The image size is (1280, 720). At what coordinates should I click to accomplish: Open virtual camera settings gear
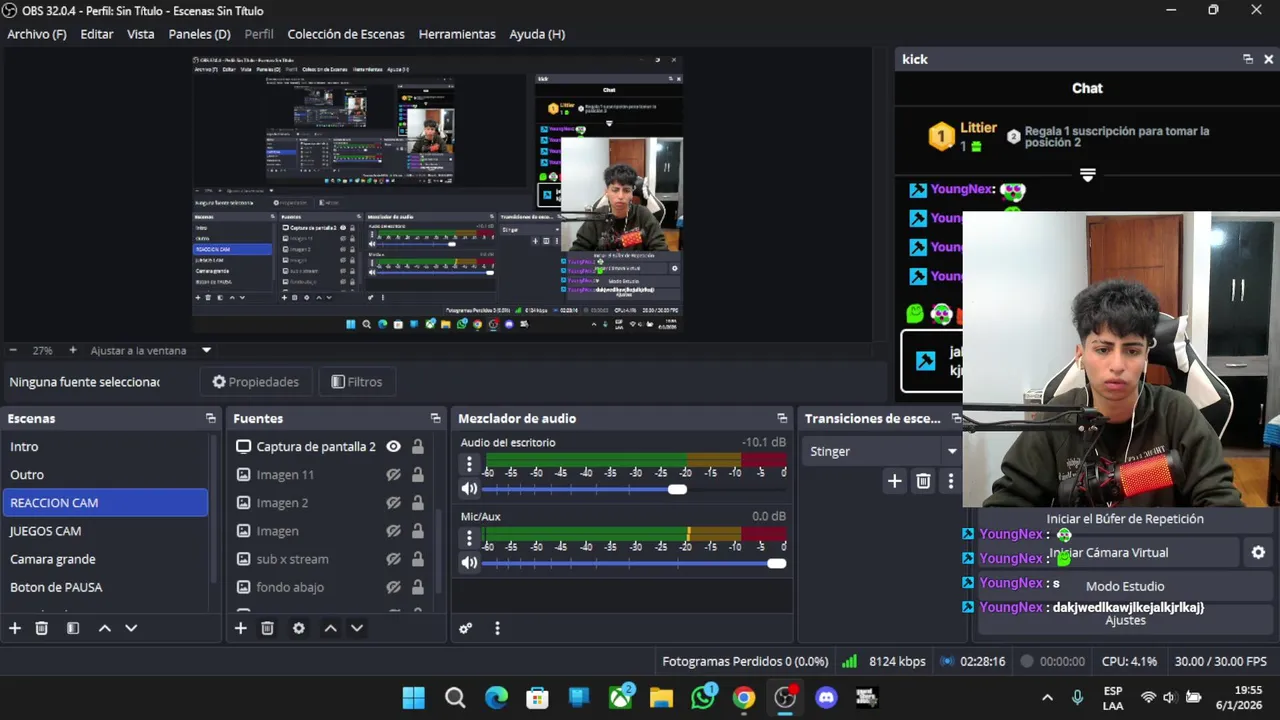click(x=1258, y=552)
